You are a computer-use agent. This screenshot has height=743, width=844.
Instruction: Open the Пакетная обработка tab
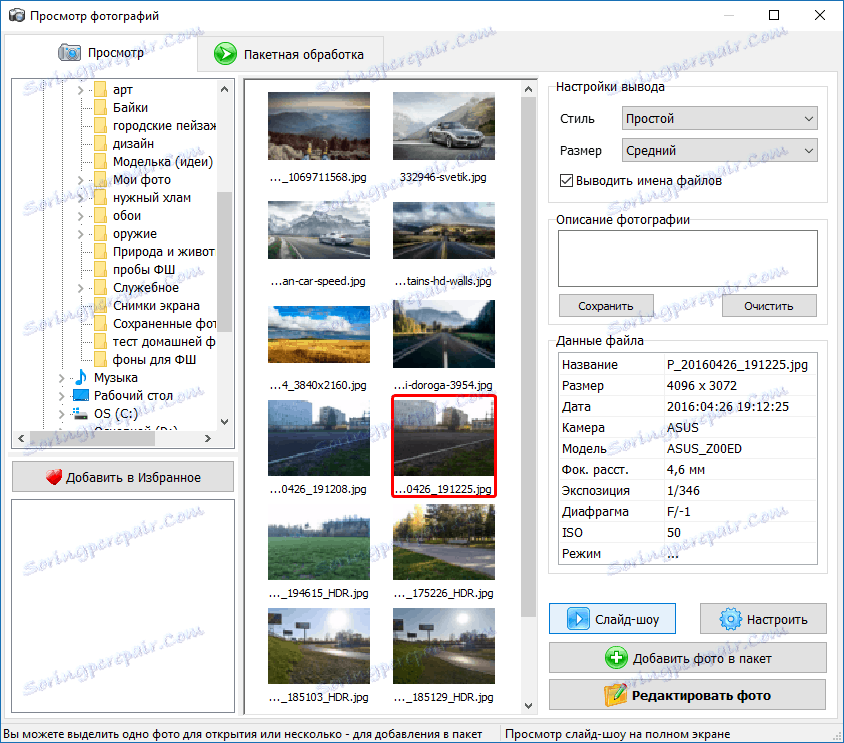tap(291, 54)
